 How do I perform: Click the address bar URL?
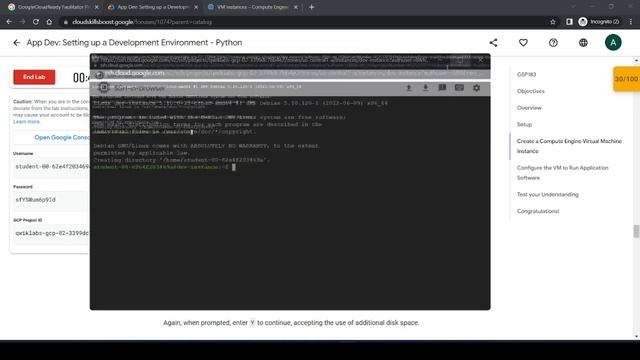coord(142,22)
